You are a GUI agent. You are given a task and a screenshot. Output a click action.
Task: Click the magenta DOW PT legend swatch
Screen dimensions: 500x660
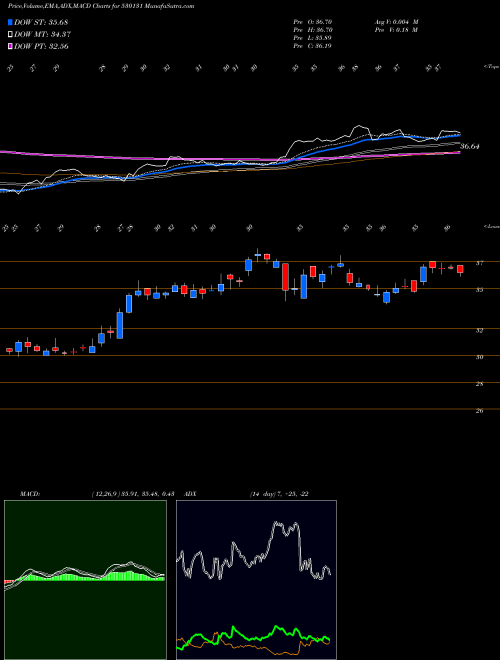pos(10,46)
